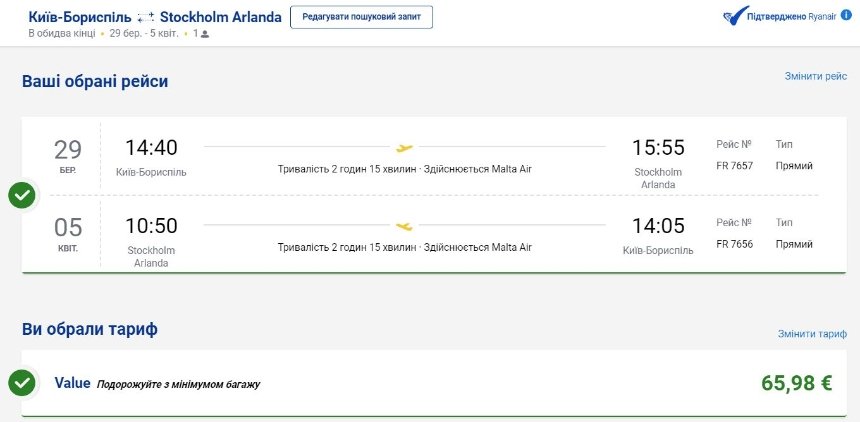Select the 65,98 € fare price

click(796, 383)
